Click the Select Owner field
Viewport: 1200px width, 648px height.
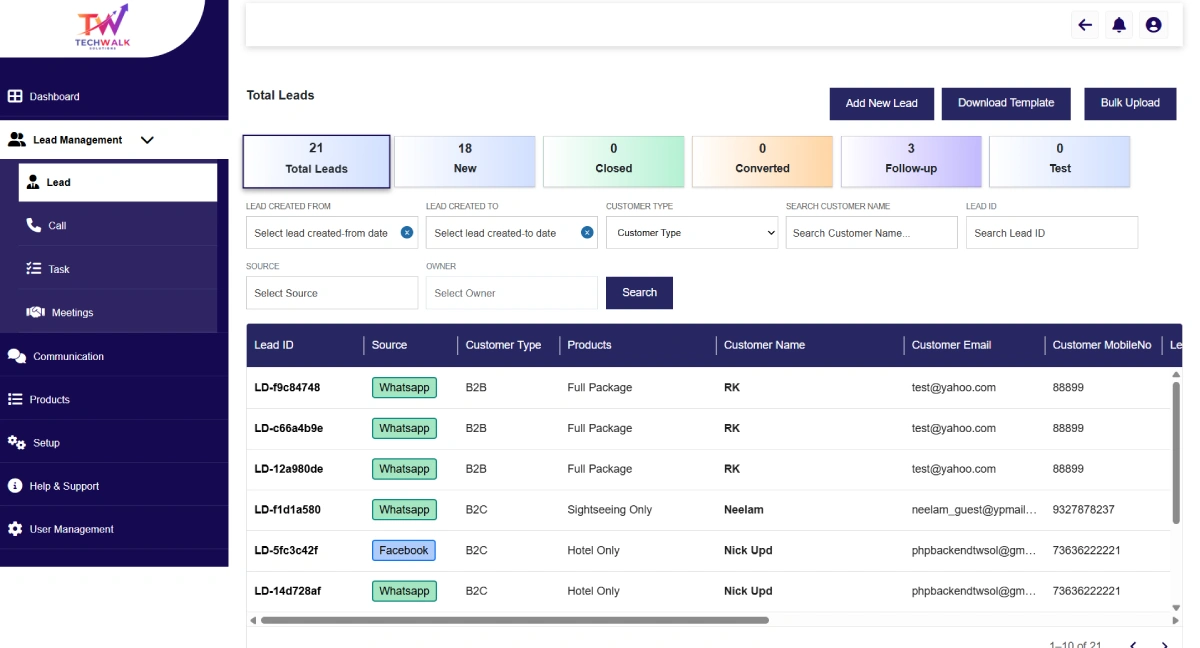point(511,293)
